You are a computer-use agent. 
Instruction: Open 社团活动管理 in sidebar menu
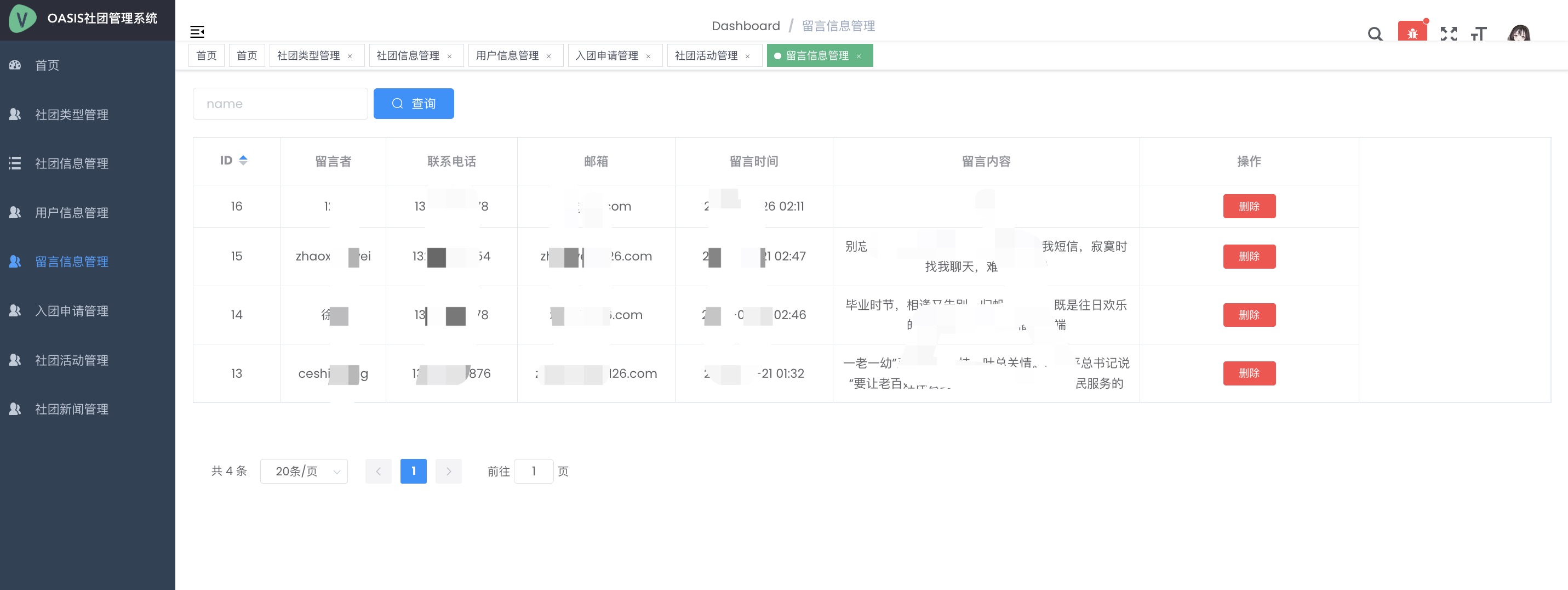[x=88, y=360]
